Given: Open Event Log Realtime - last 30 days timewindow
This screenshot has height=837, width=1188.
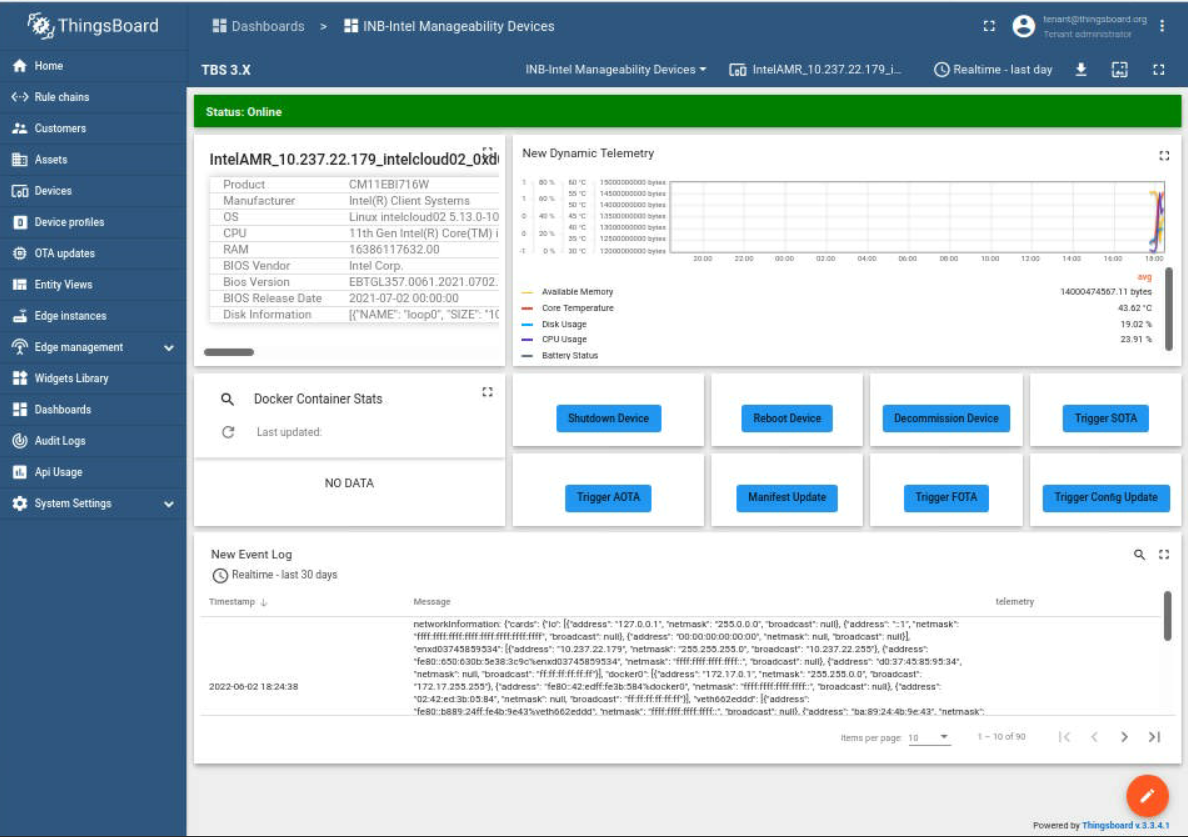Looking at the screenshot, I should click(x=274, y=575).
